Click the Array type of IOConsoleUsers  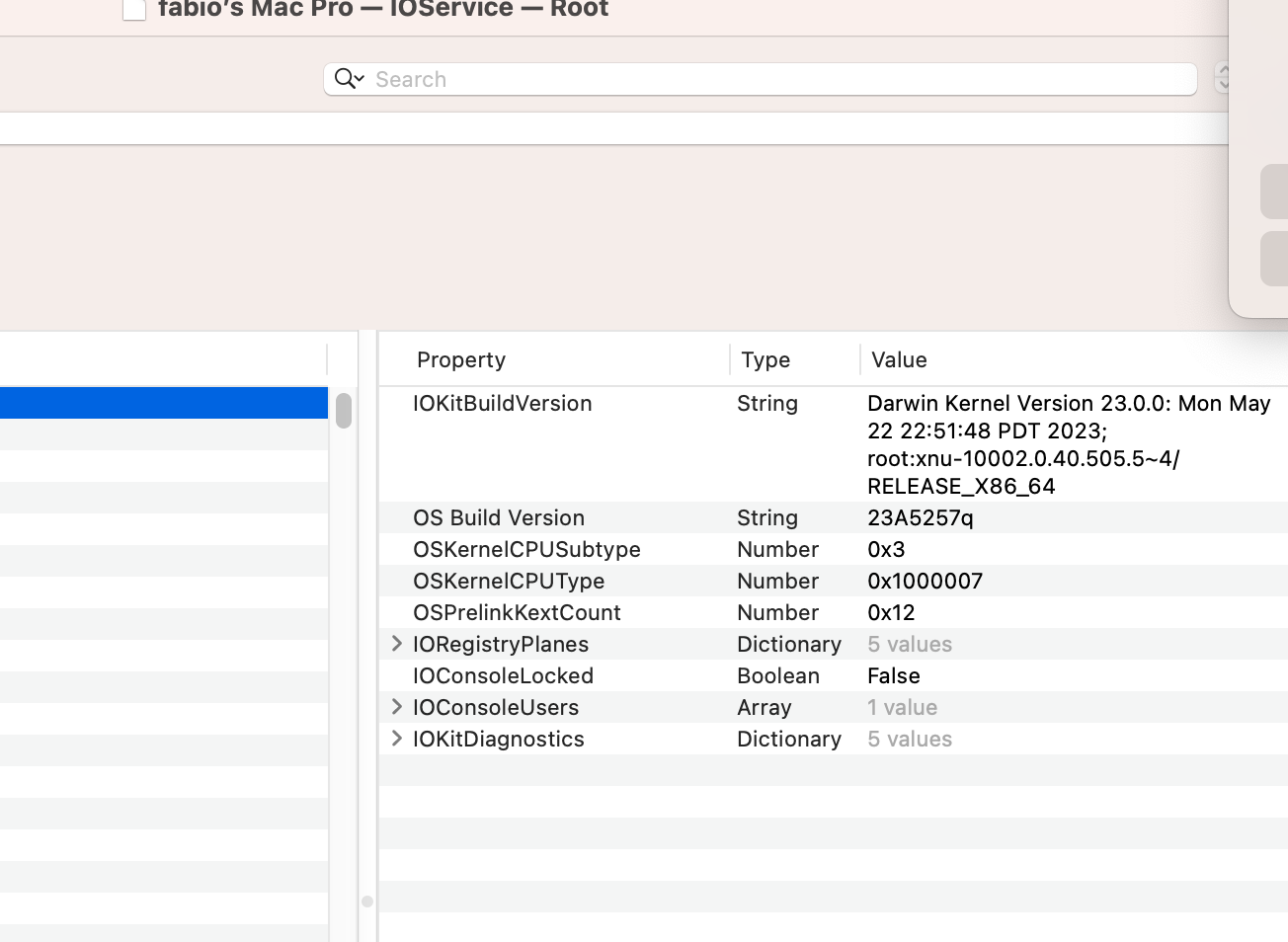(x=765, y=707)
